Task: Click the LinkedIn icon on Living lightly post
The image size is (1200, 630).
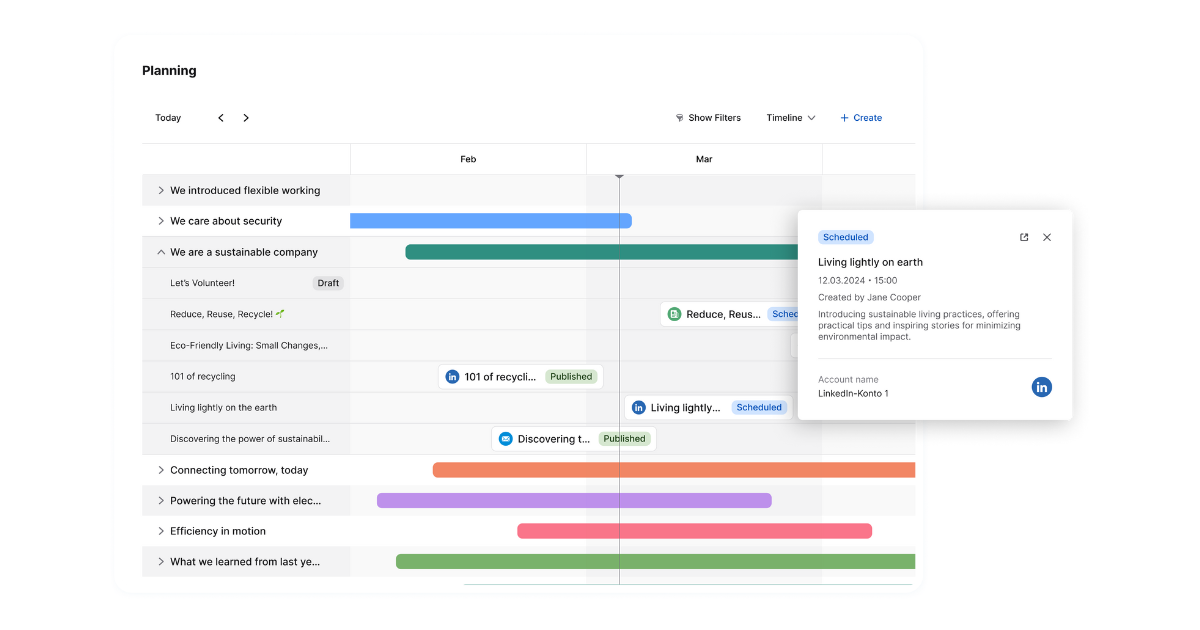Action: [x=638, y=407]
